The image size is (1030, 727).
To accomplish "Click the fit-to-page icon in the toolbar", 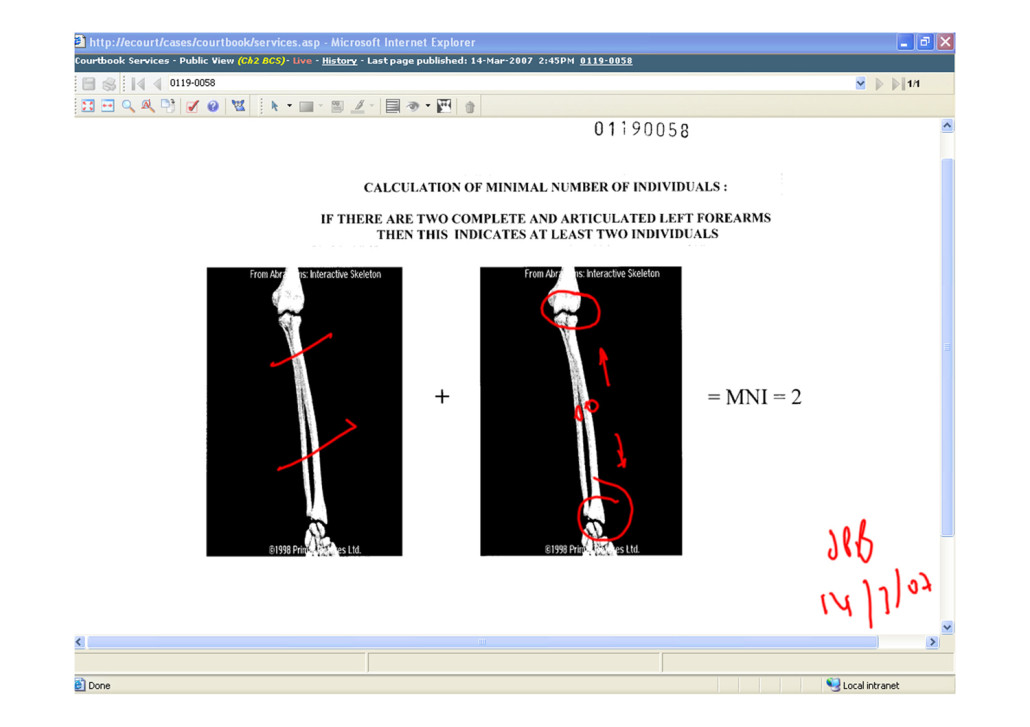I will click(88, 106).
